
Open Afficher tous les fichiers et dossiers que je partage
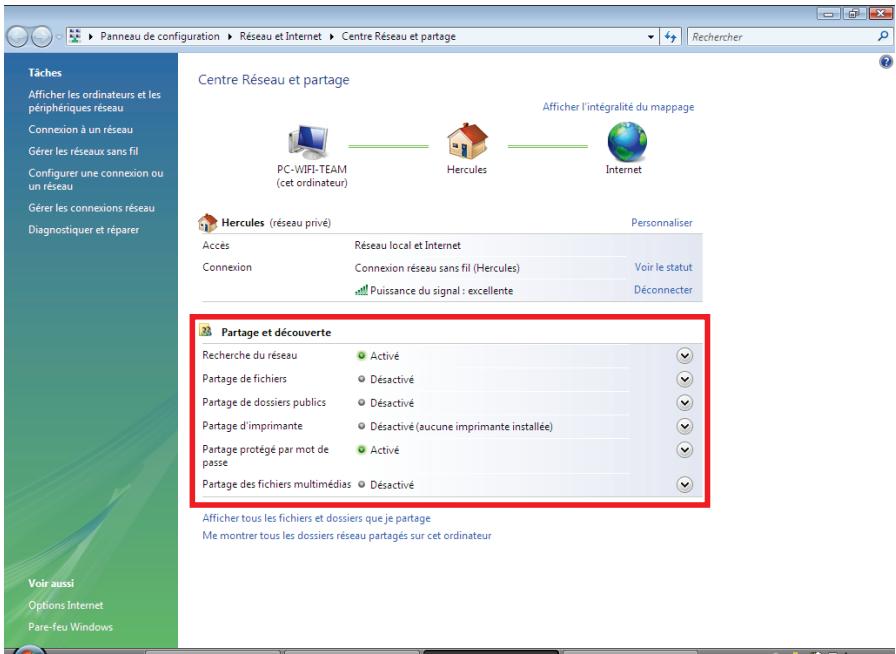tap(317, 518)
